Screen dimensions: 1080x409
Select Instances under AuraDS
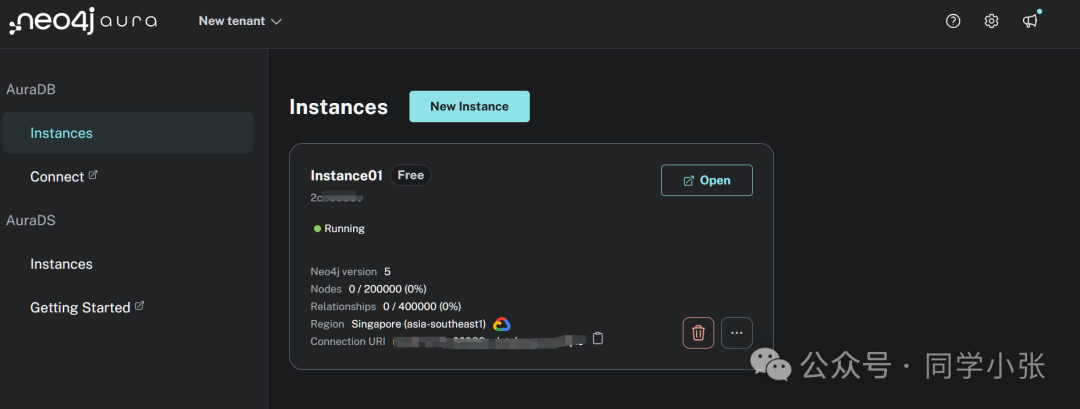[x=61, y=264]
